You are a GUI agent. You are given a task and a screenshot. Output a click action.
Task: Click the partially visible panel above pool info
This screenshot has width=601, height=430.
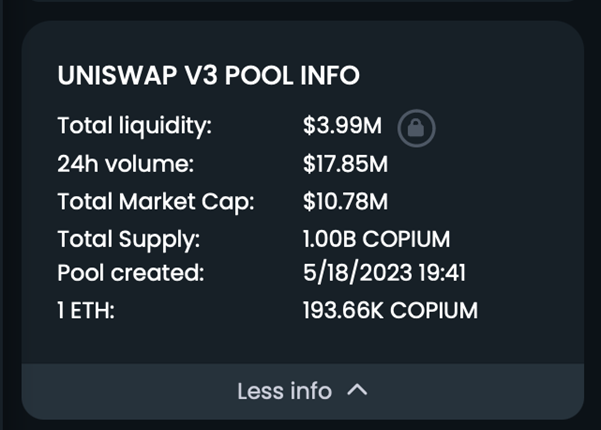(x=300, y=5)
